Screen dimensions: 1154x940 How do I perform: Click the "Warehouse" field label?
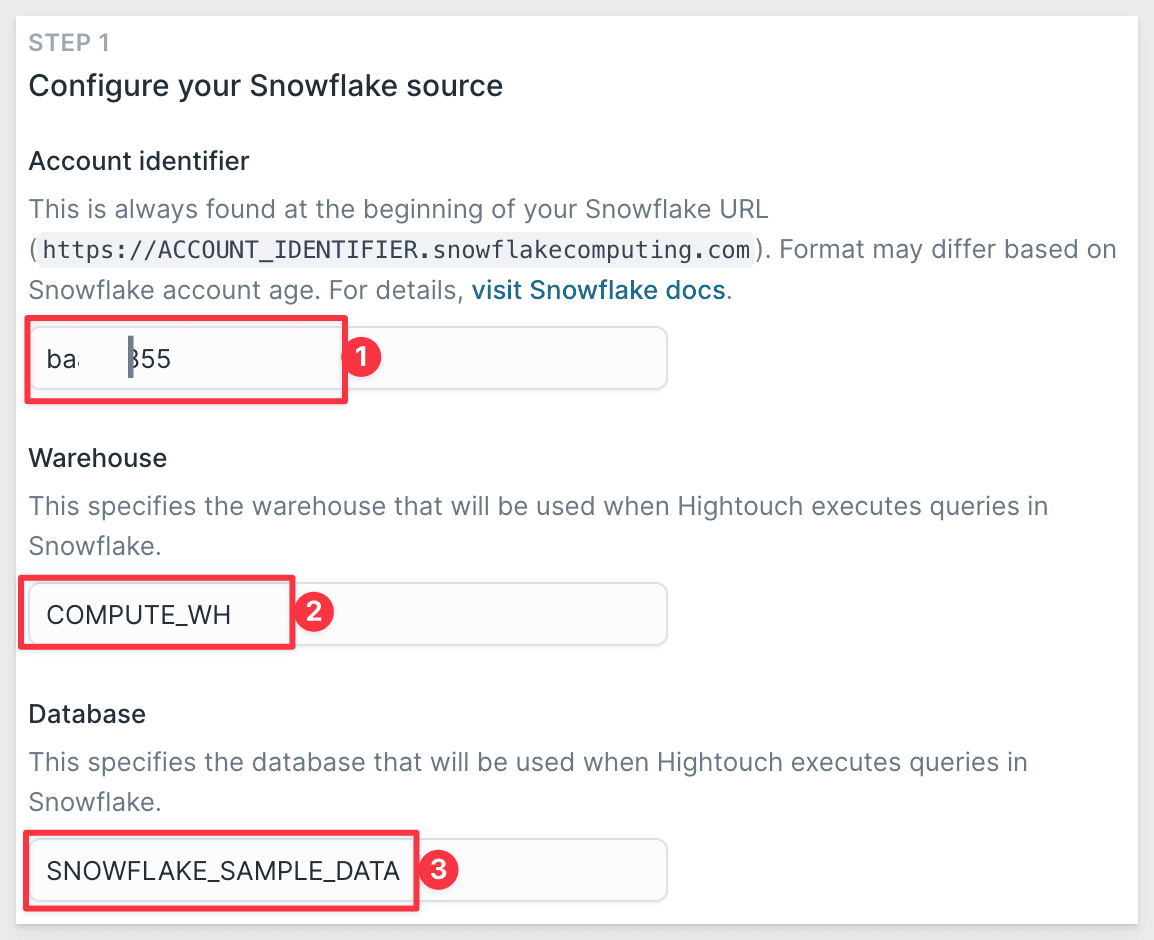(98, 458)
